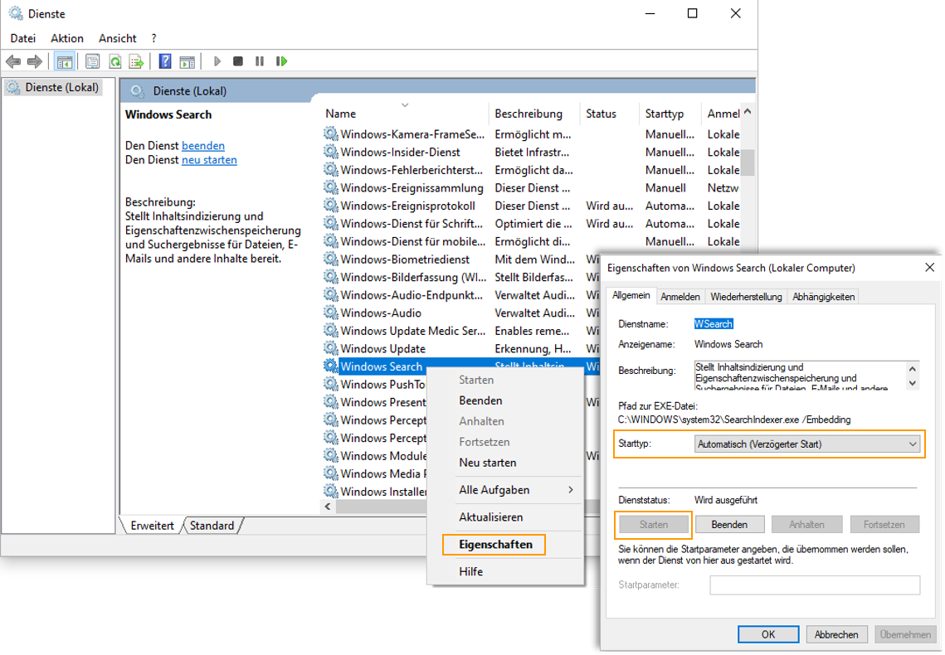Click the gear icon of Windows-Audio
The width and height of the screenshot is (945, 655).
pyautogui.click(x=331, y=313)
